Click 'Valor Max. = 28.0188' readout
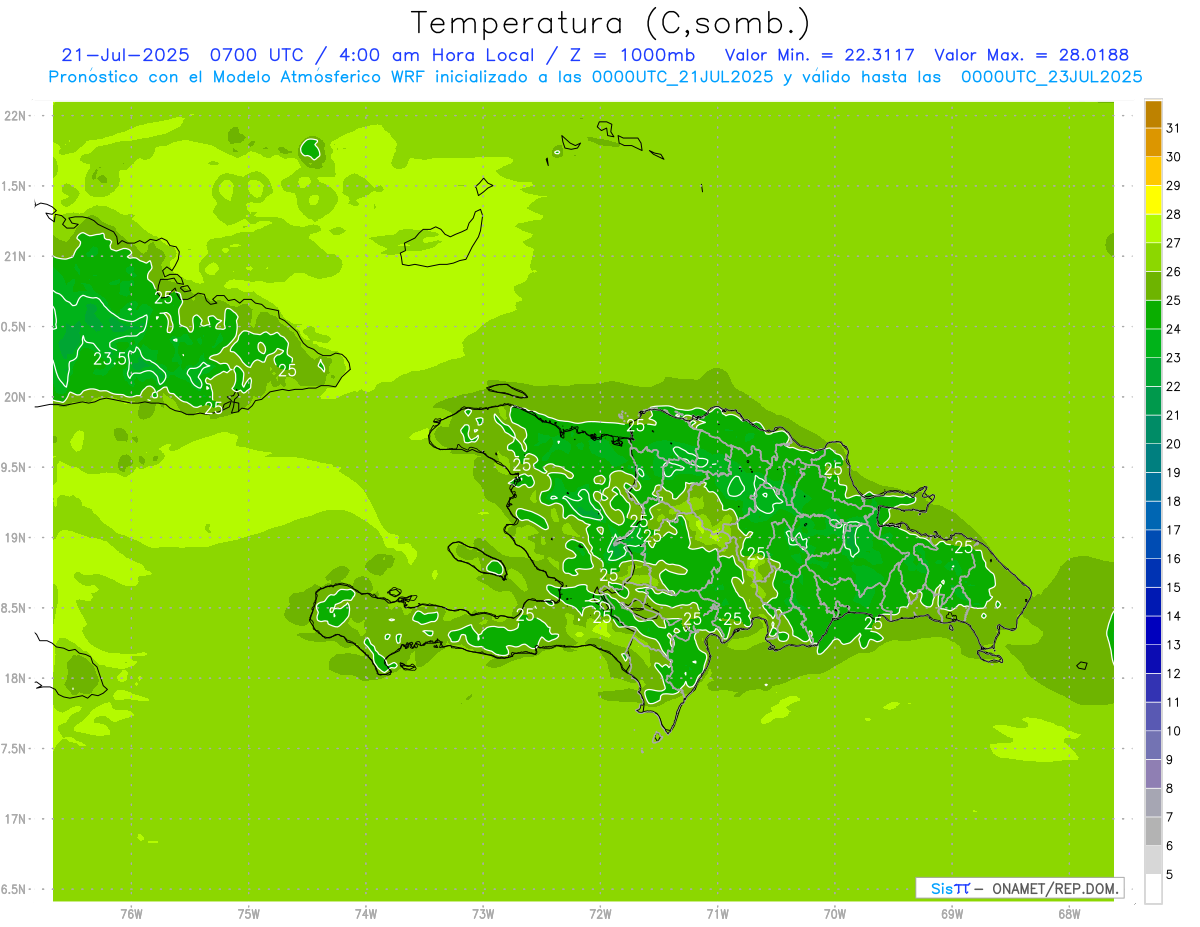The height and width of the screenshot is (927, 1200). point(1031,55)
